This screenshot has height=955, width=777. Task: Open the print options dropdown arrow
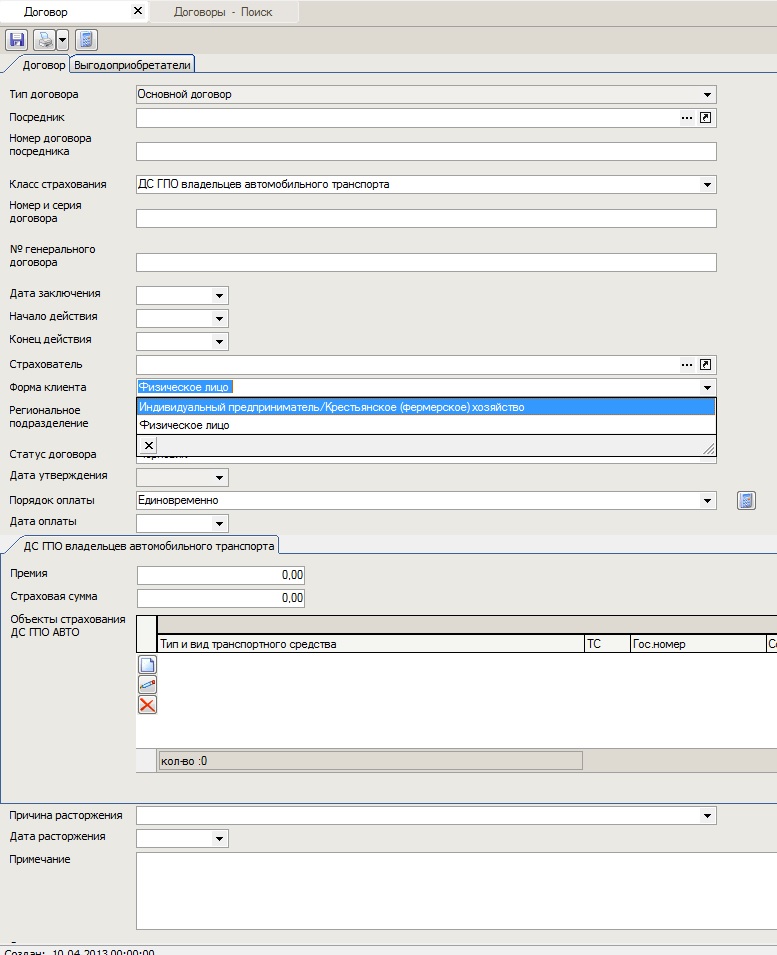[62, 40]
